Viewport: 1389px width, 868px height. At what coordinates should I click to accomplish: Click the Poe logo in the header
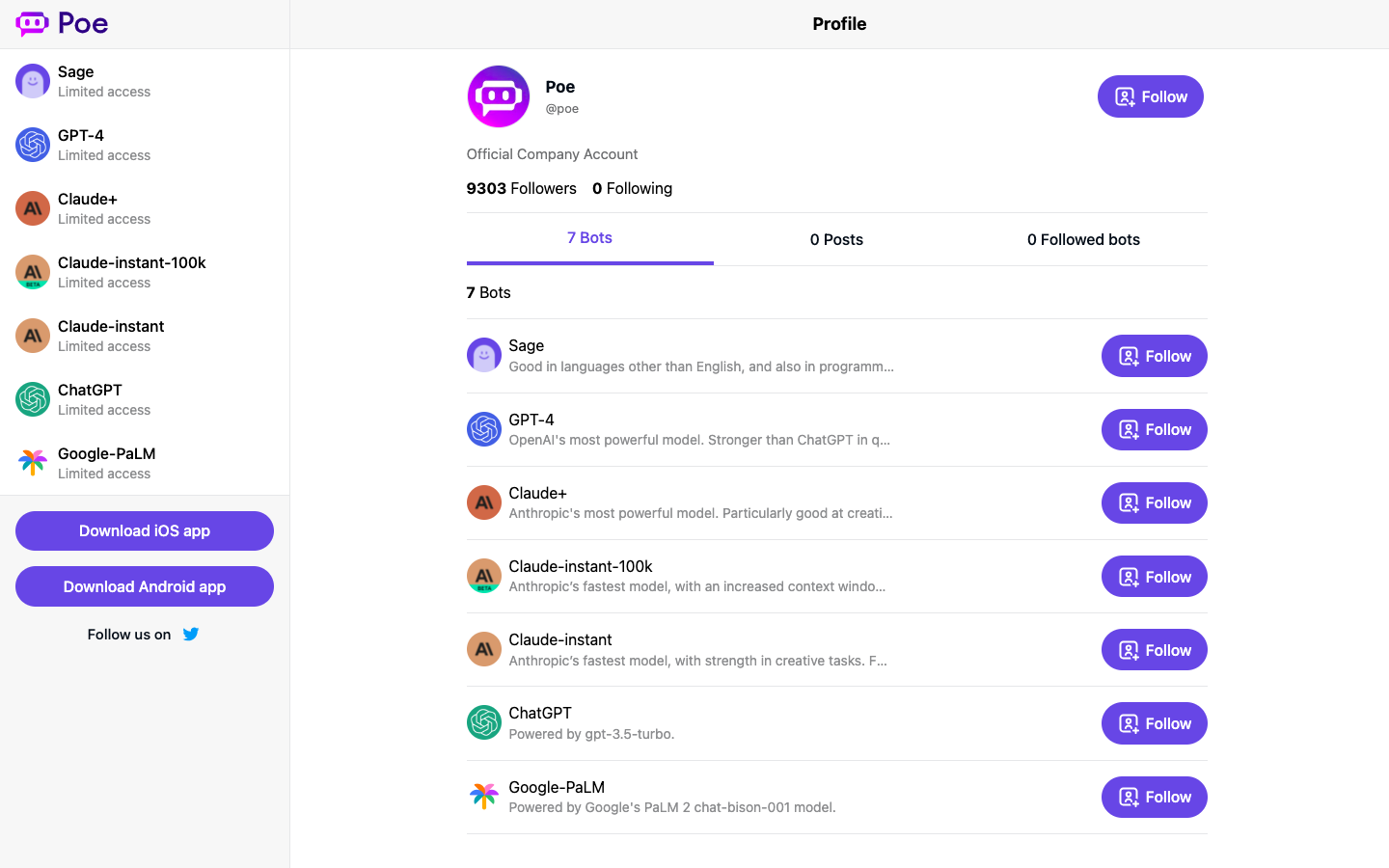coord(62,23)
